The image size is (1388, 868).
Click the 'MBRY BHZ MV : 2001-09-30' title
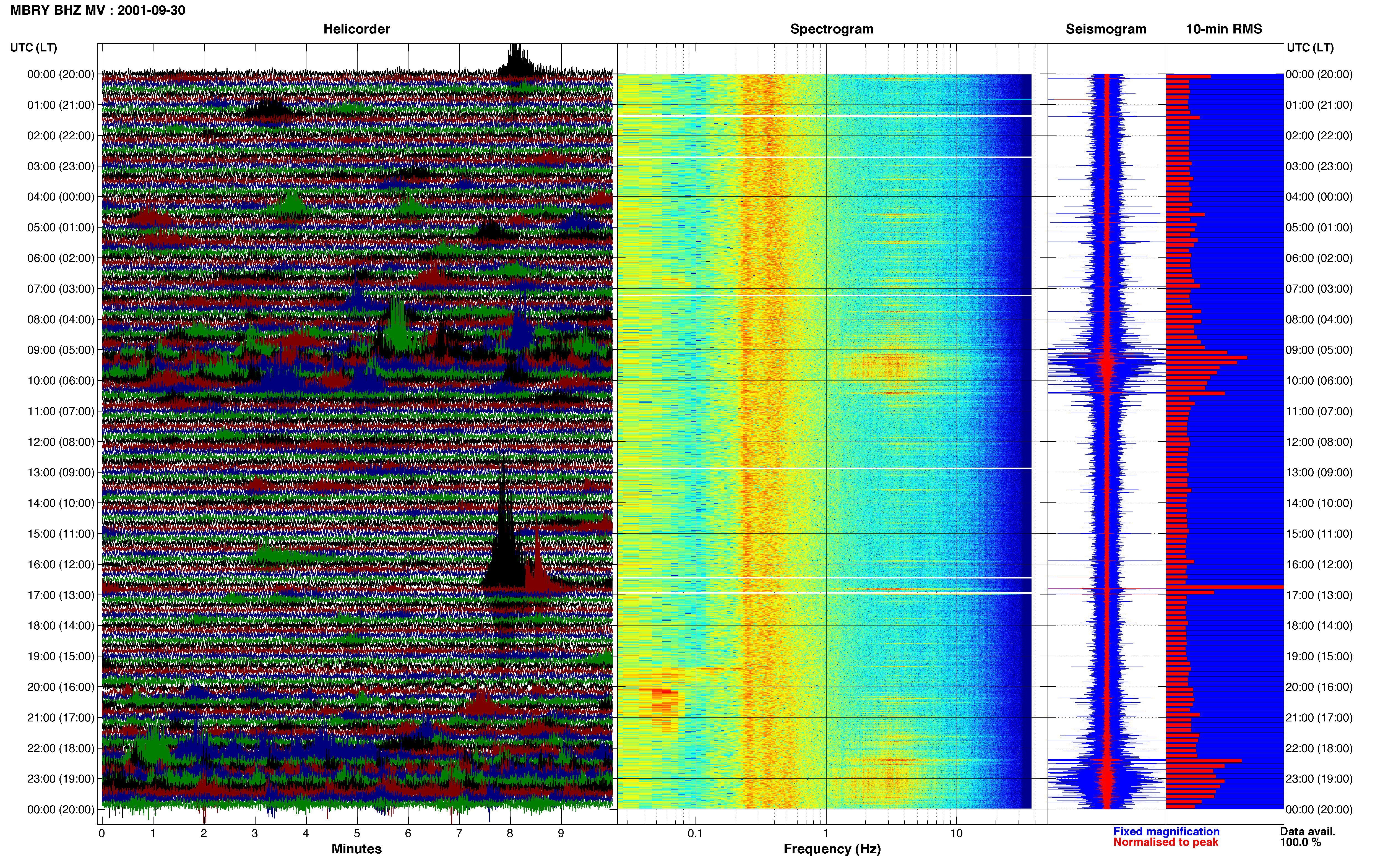[98, 10]
